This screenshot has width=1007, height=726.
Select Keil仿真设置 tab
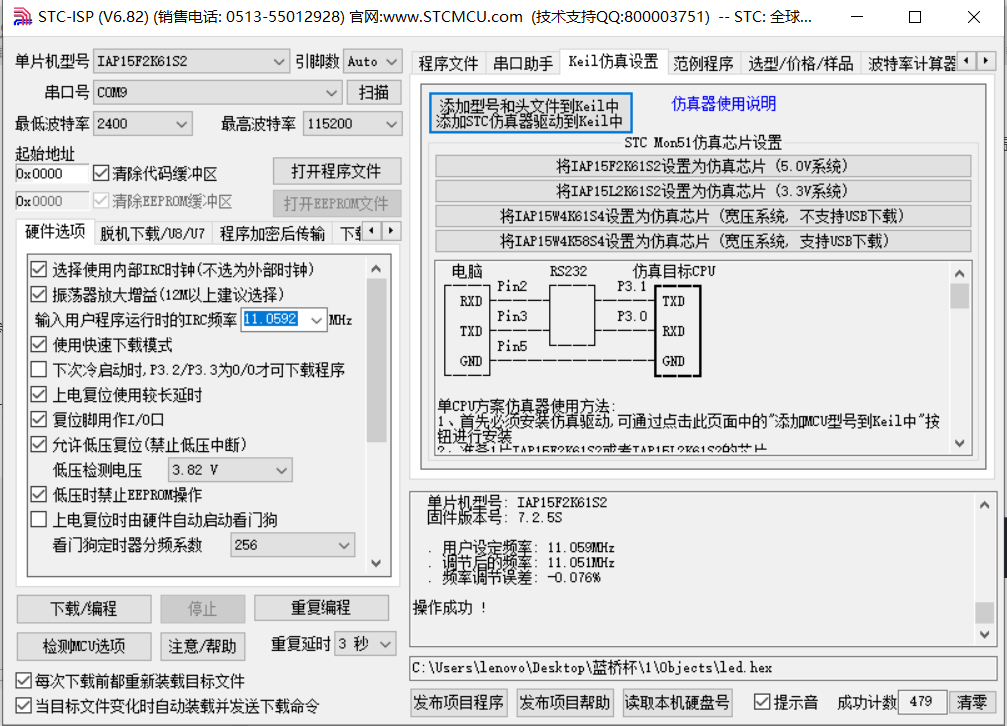click(x=613, y=62)
